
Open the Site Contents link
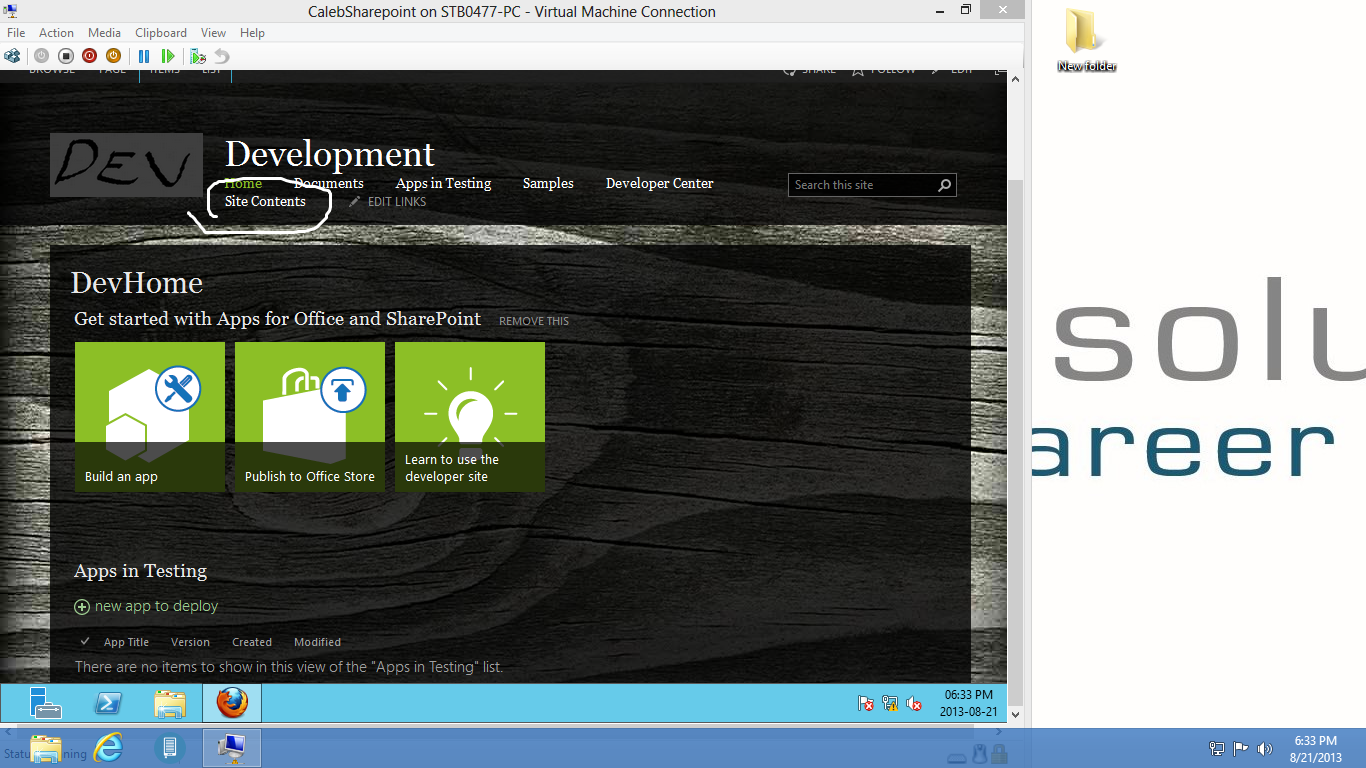(x=265, y=201)
